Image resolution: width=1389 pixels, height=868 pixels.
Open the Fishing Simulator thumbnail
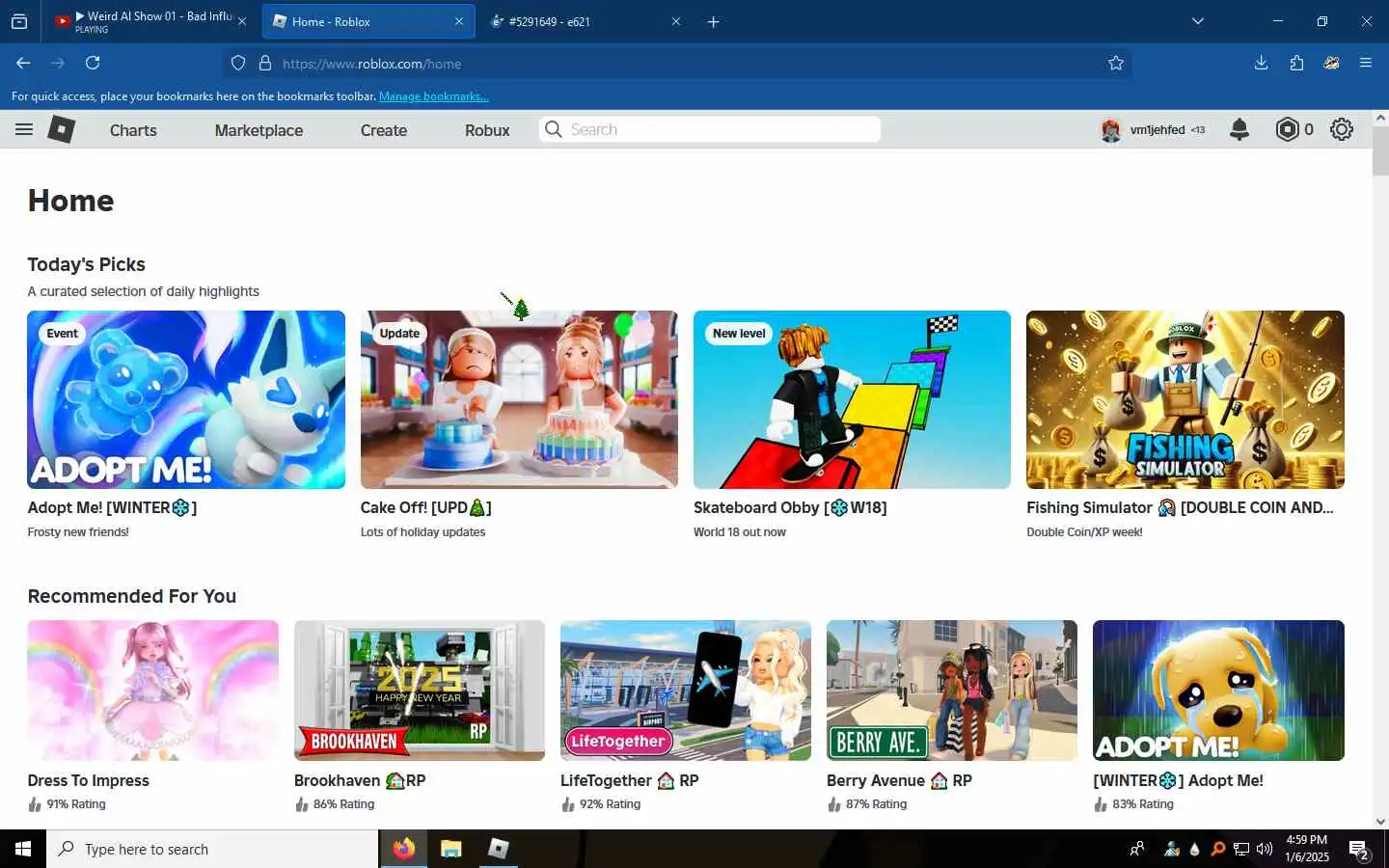click(1185, 399)
